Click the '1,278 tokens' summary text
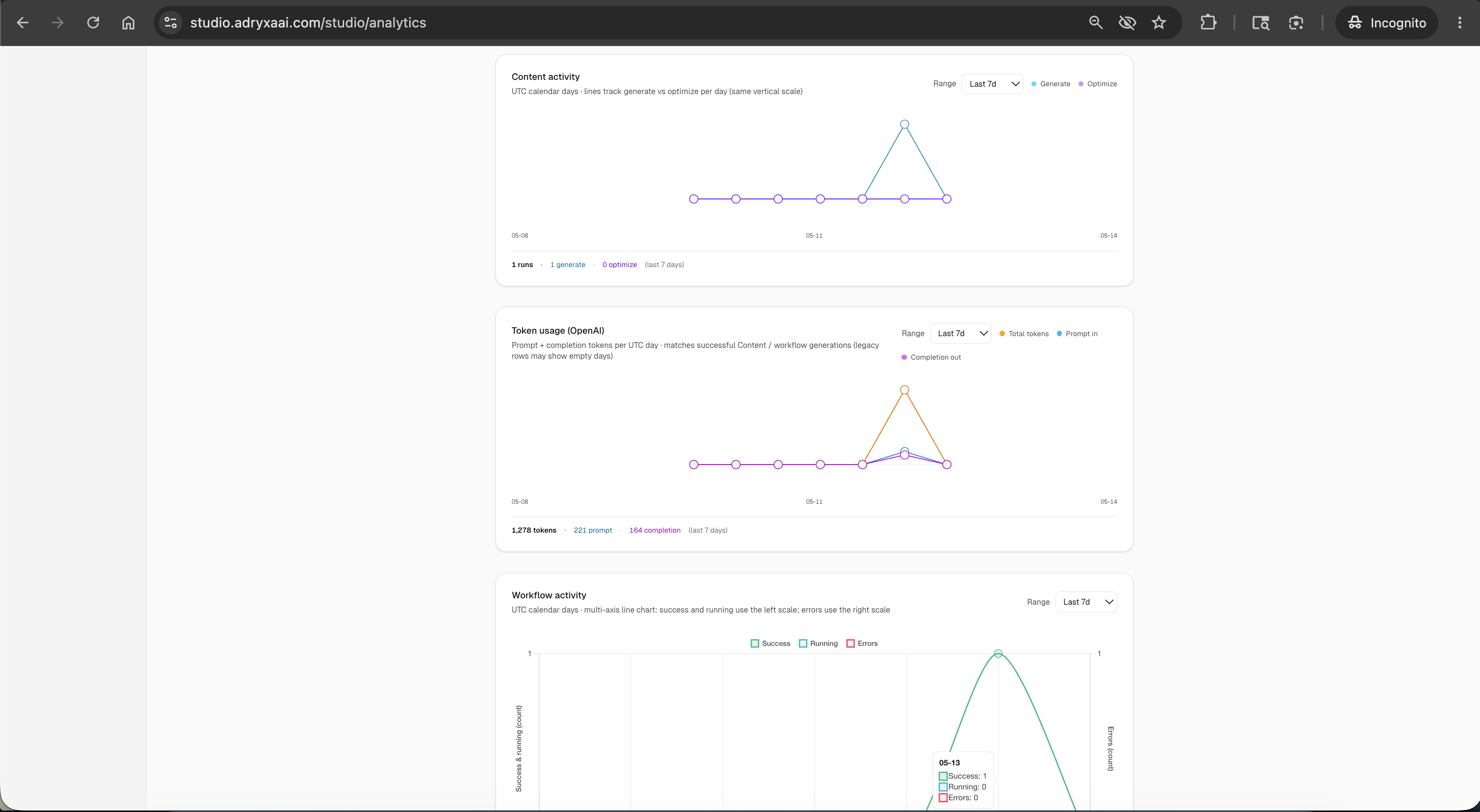The image size is (1480, 812). coord(534,530)
